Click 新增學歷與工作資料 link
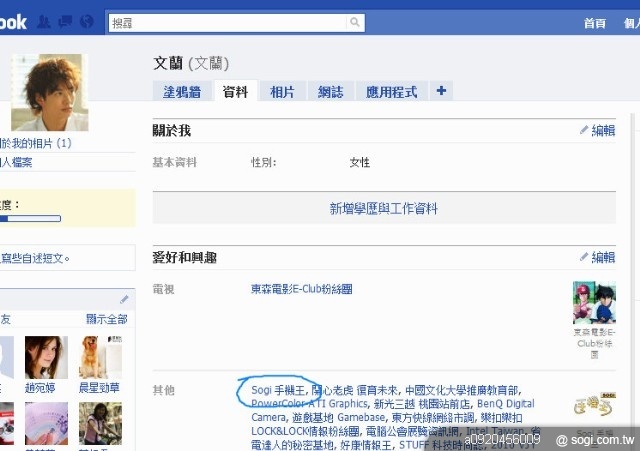This screenshot has height=451, width=640. click(x=383, y=209)
